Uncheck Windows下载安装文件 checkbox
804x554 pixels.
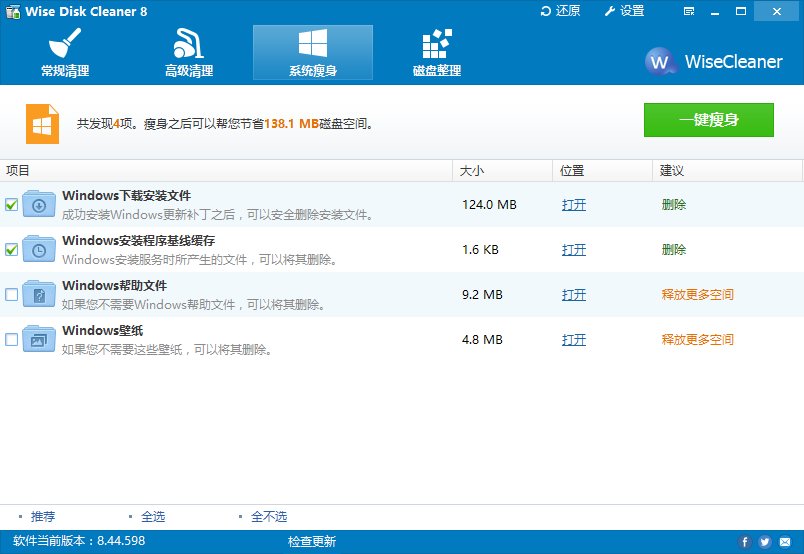11,205
